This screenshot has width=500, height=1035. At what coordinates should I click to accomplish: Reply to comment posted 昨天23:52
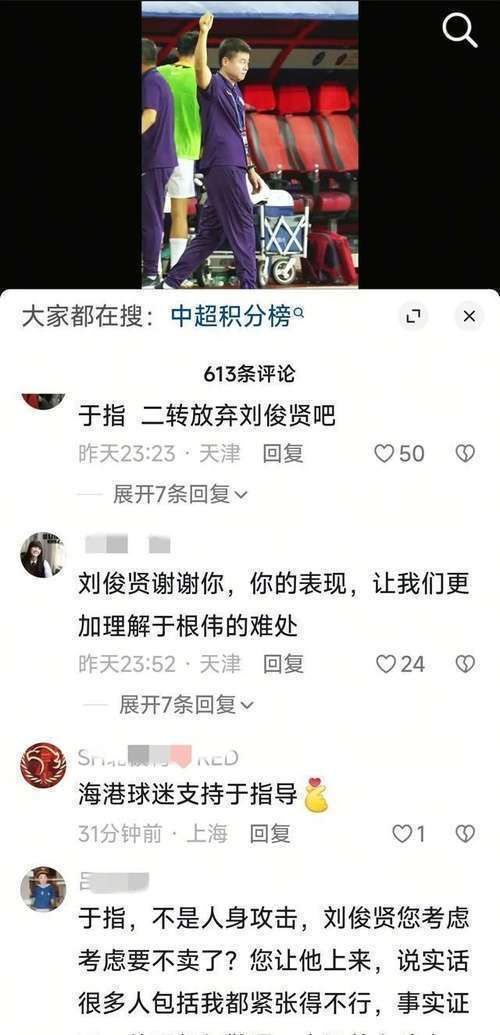[x=283, y=664]
